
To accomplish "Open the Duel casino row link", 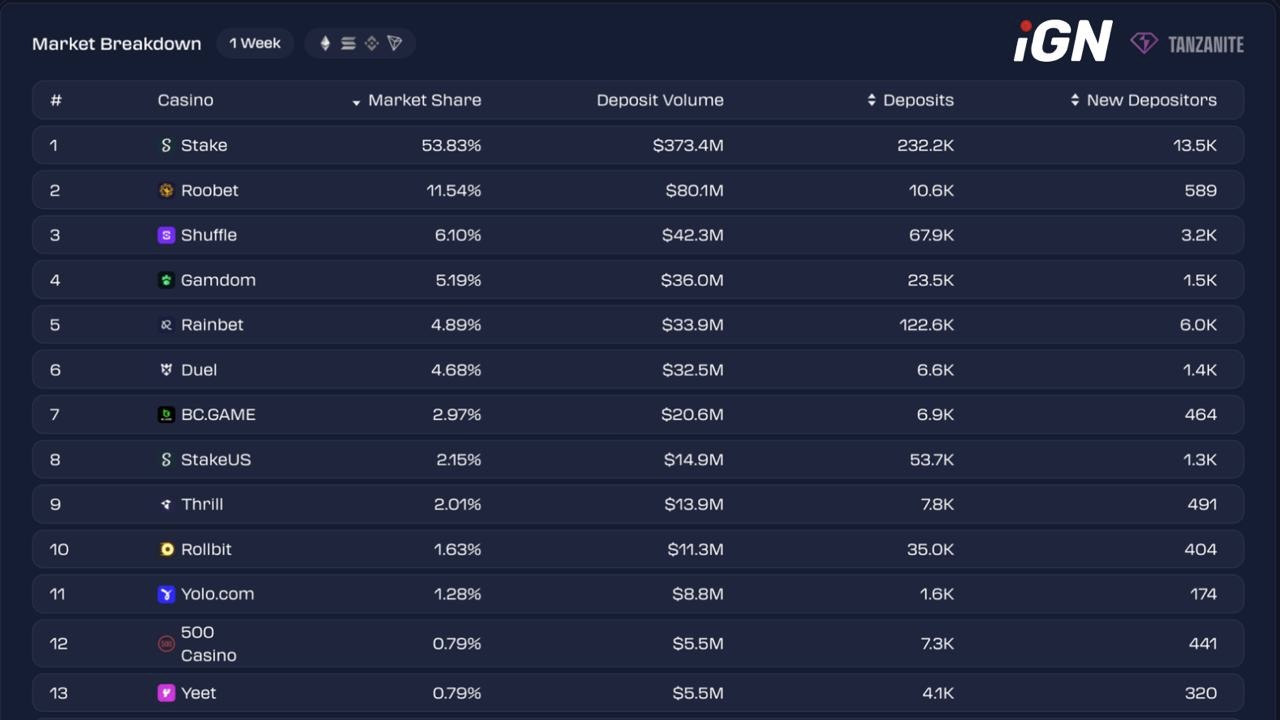I will pos(198,370).
